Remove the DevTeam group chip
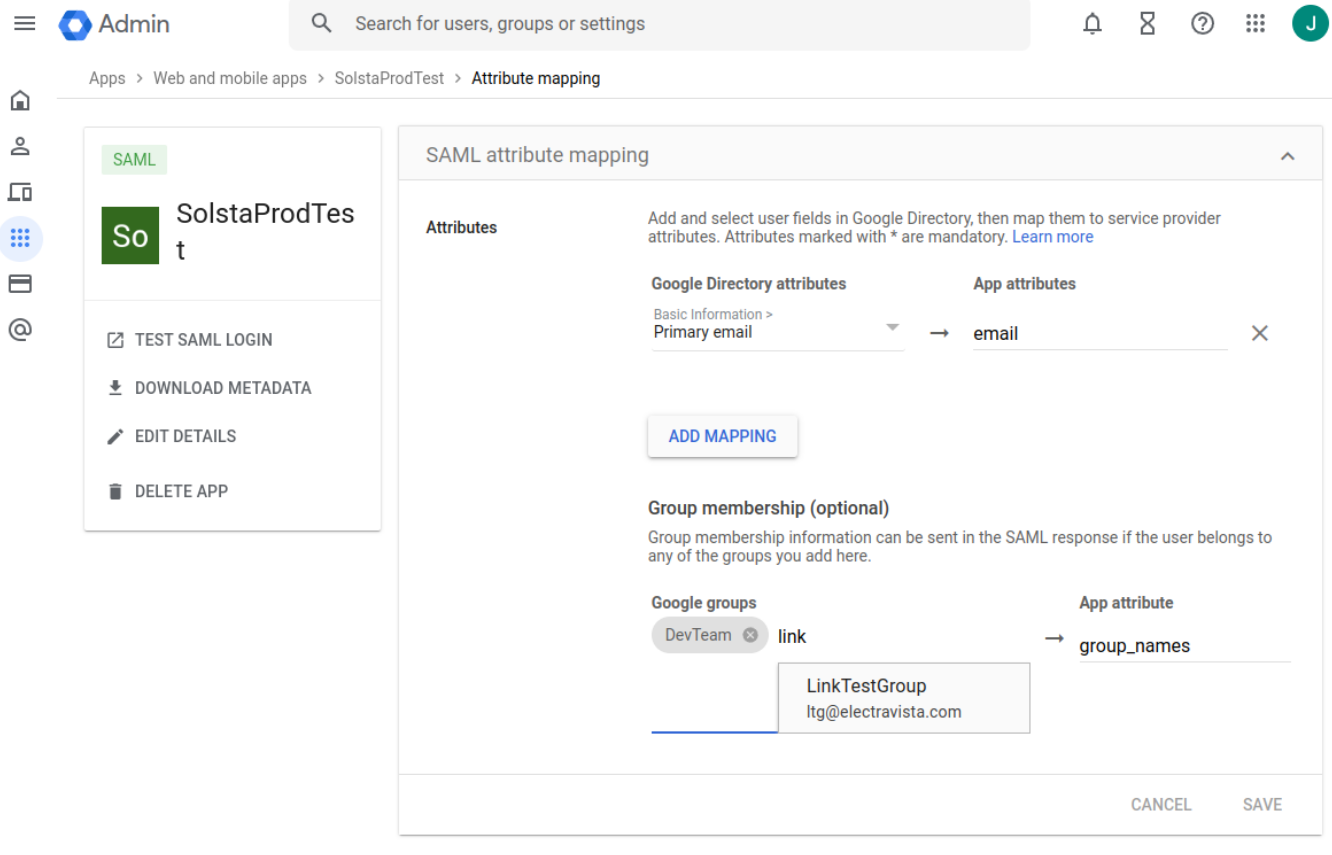Screen dimensions: 1332x855 750,635
